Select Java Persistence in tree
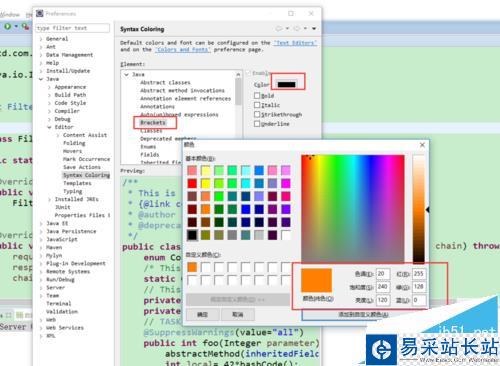 (x=71, y=231)
